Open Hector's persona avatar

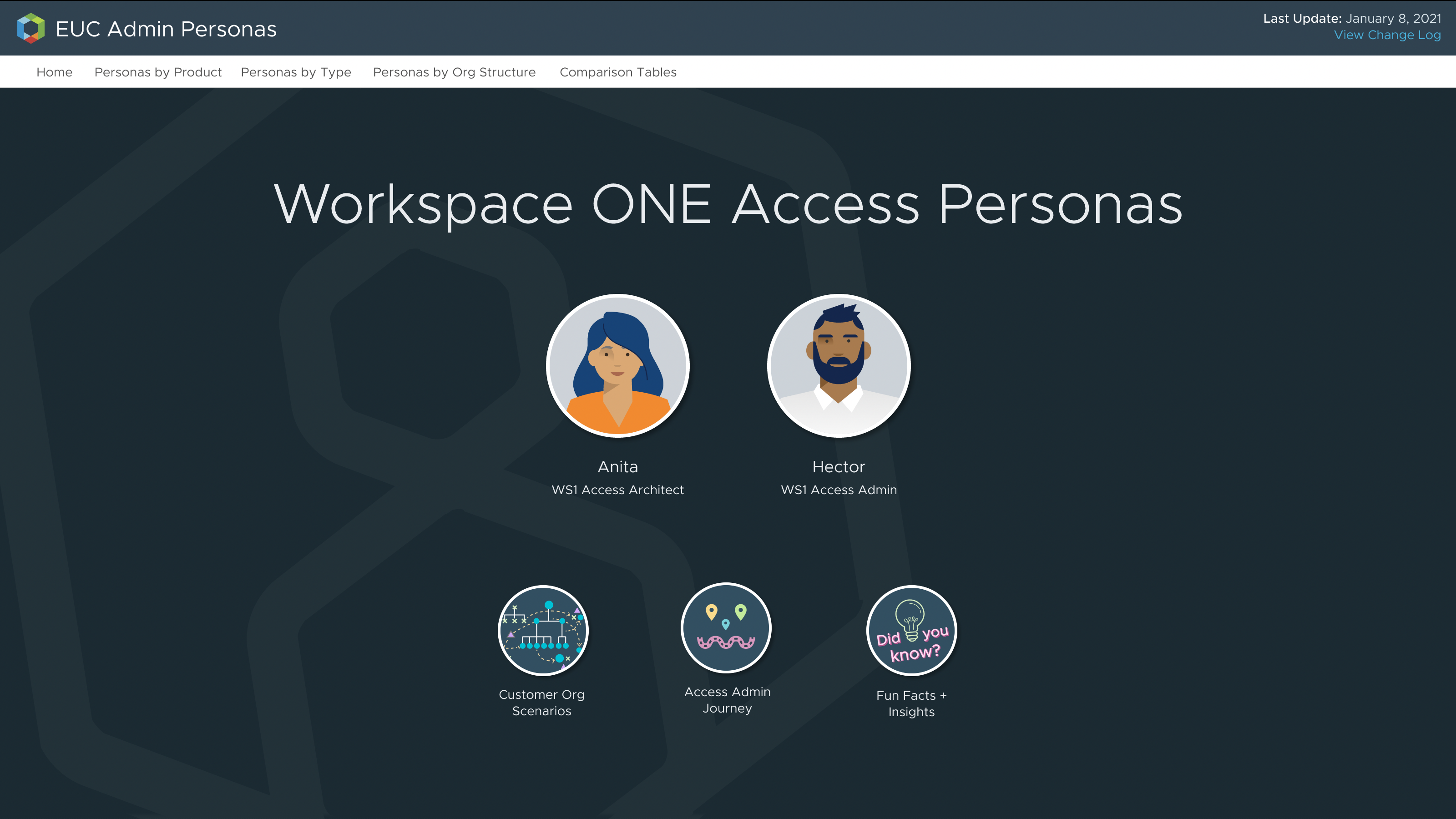pos(838,366)
